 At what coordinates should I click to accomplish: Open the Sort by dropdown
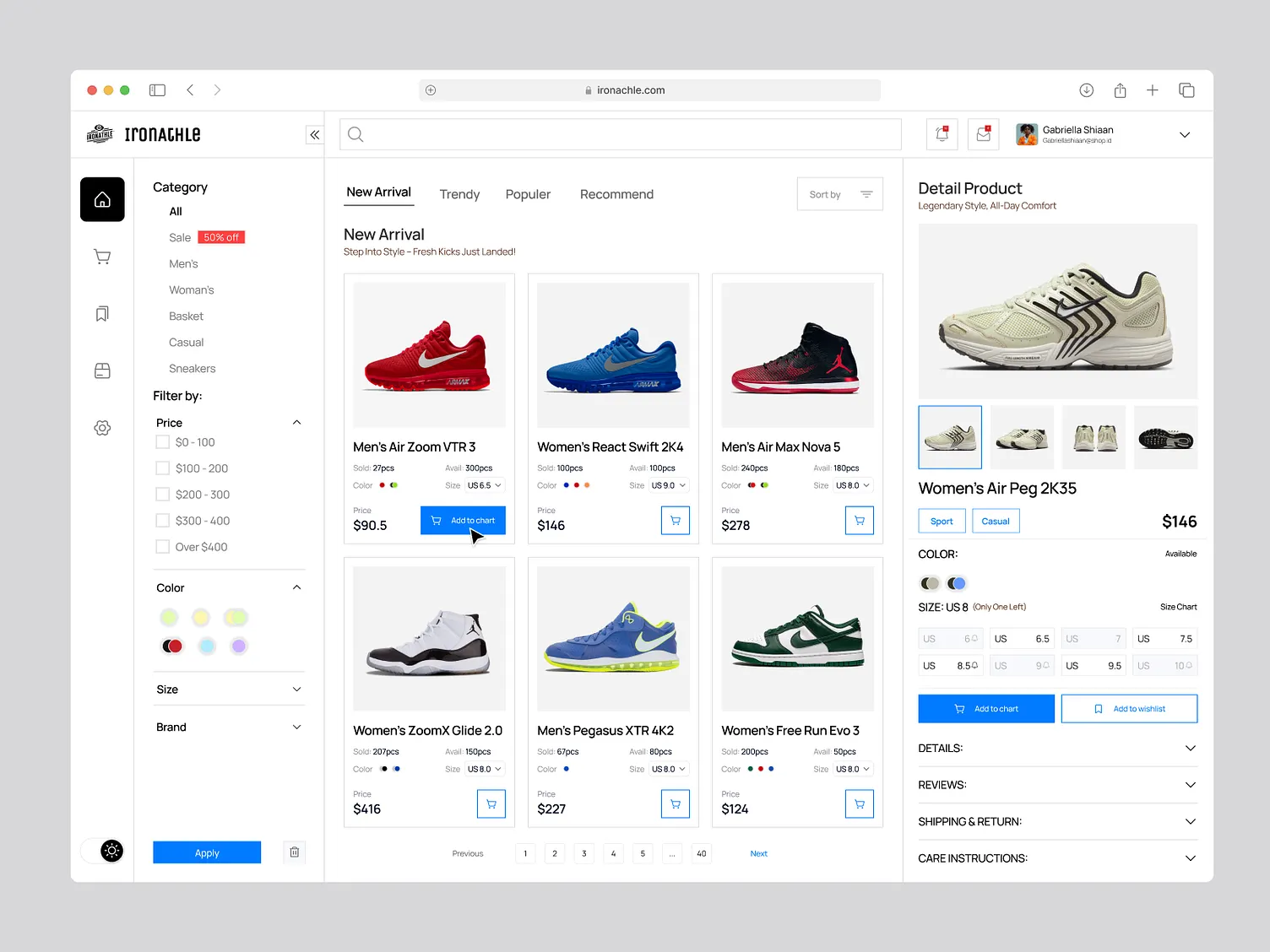pos(840,194)
